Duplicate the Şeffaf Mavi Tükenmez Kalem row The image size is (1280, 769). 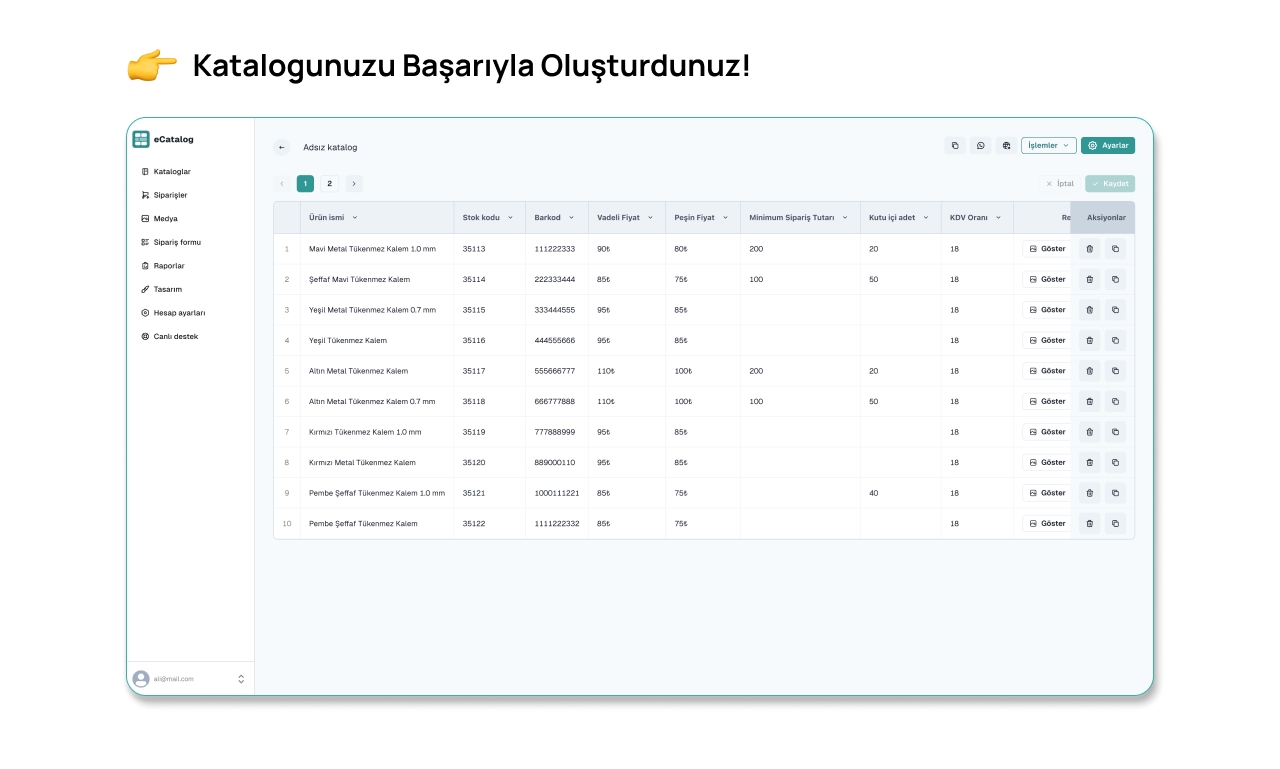(x=1115, y=280)
